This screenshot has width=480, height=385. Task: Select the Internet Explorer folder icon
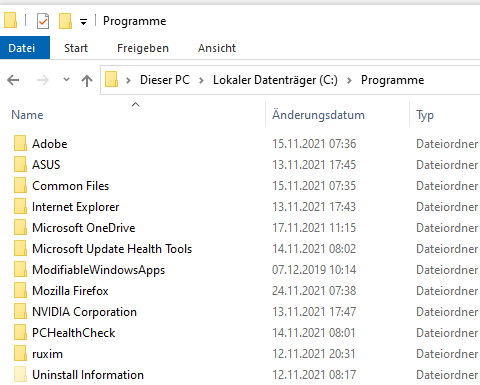[x=20, y=206]
